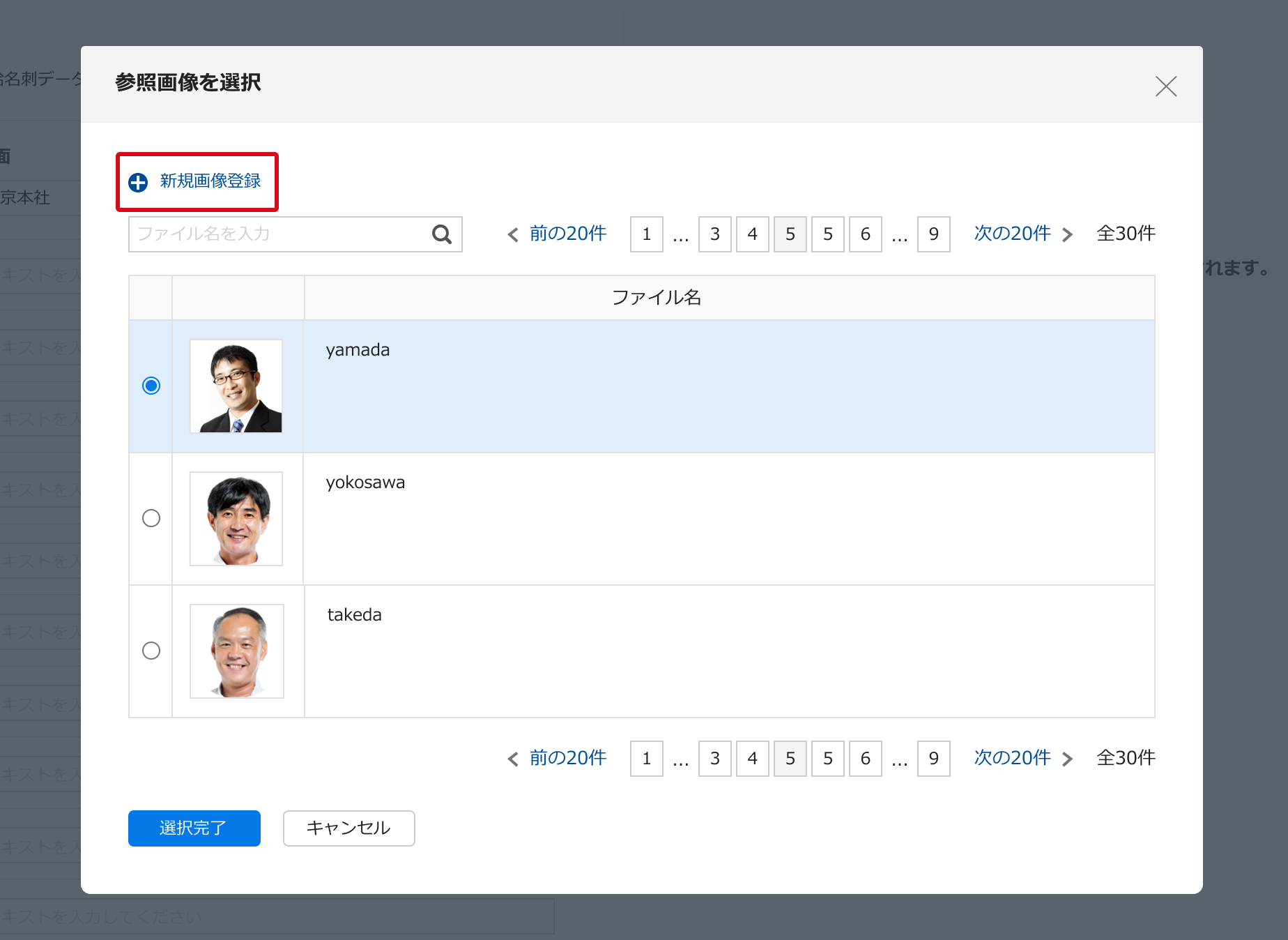This screenshot has height=940, width=1288.
Task: Select the yamada radio button
Action: [x=151, y=386]
